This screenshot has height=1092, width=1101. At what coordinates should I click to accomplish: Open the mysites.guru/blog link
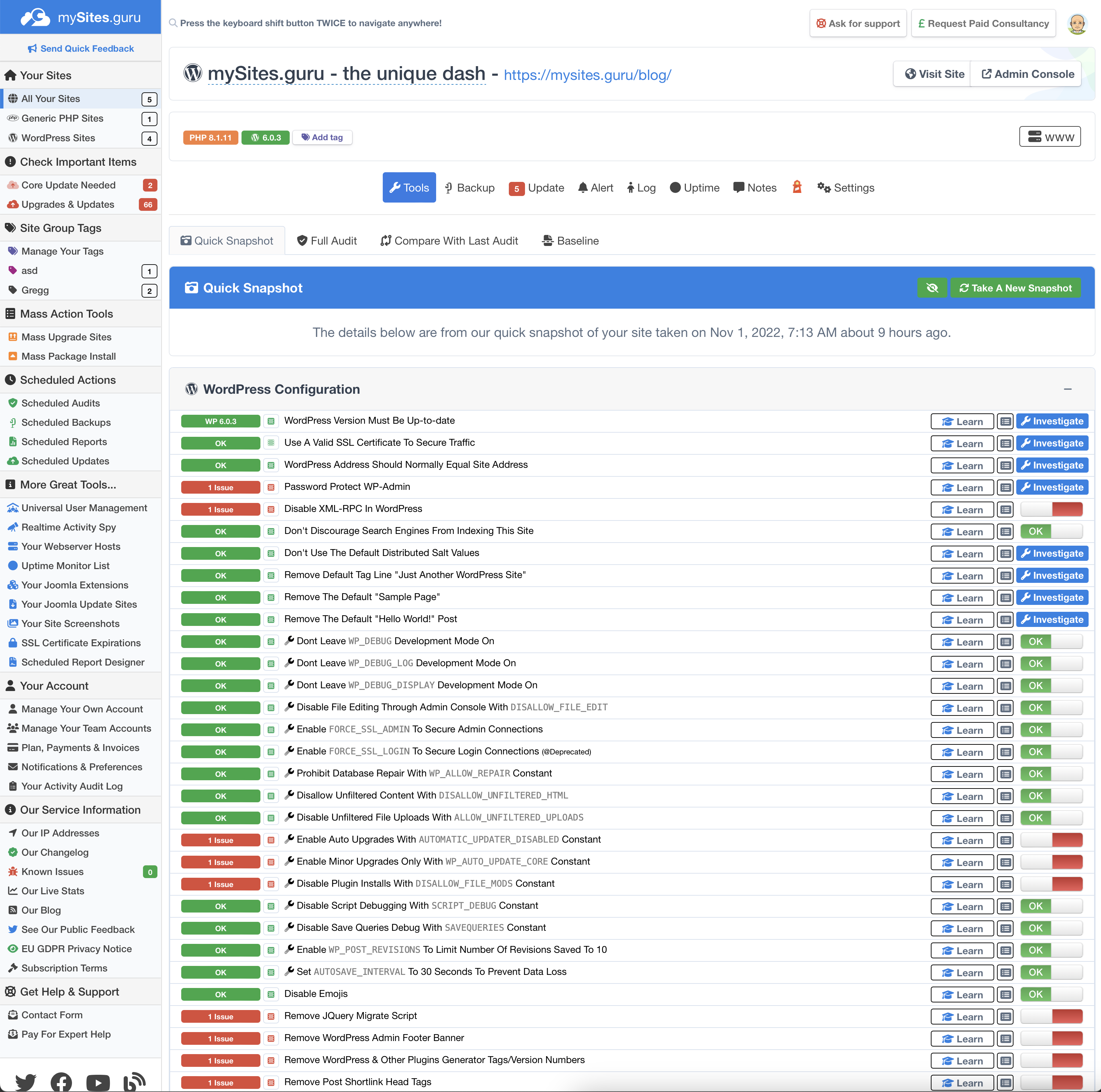coord(587,75)
